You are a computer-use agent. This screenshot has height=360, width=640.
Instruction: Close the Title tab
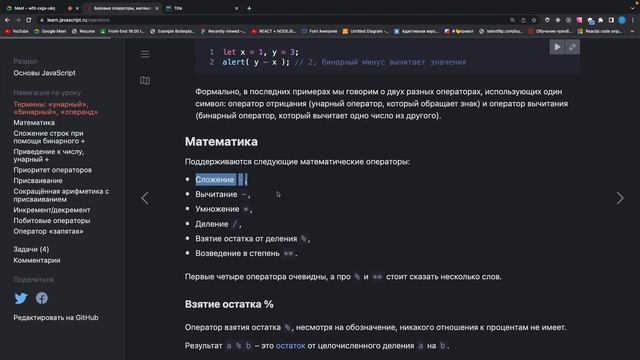[236, 8]
